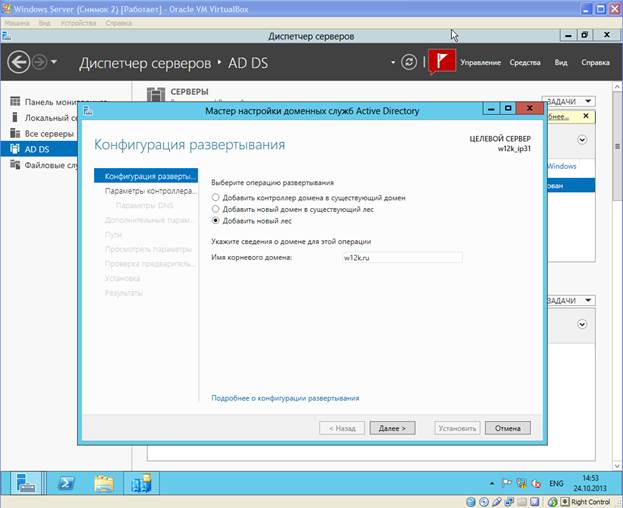Click the СЕРВЕРЫ tile icon
Image resolution: width=623 pixels, height=508 pixels.
click(x=156, y=95)
